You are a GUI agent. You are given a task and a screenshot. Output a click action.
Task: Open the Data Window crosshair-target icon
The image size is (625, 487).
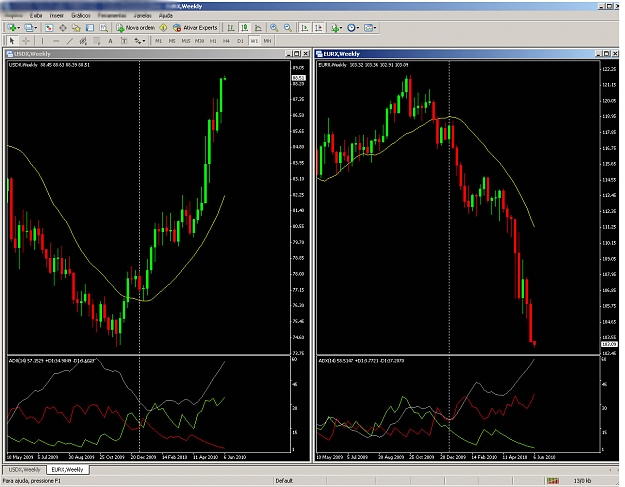coord(63,27)
